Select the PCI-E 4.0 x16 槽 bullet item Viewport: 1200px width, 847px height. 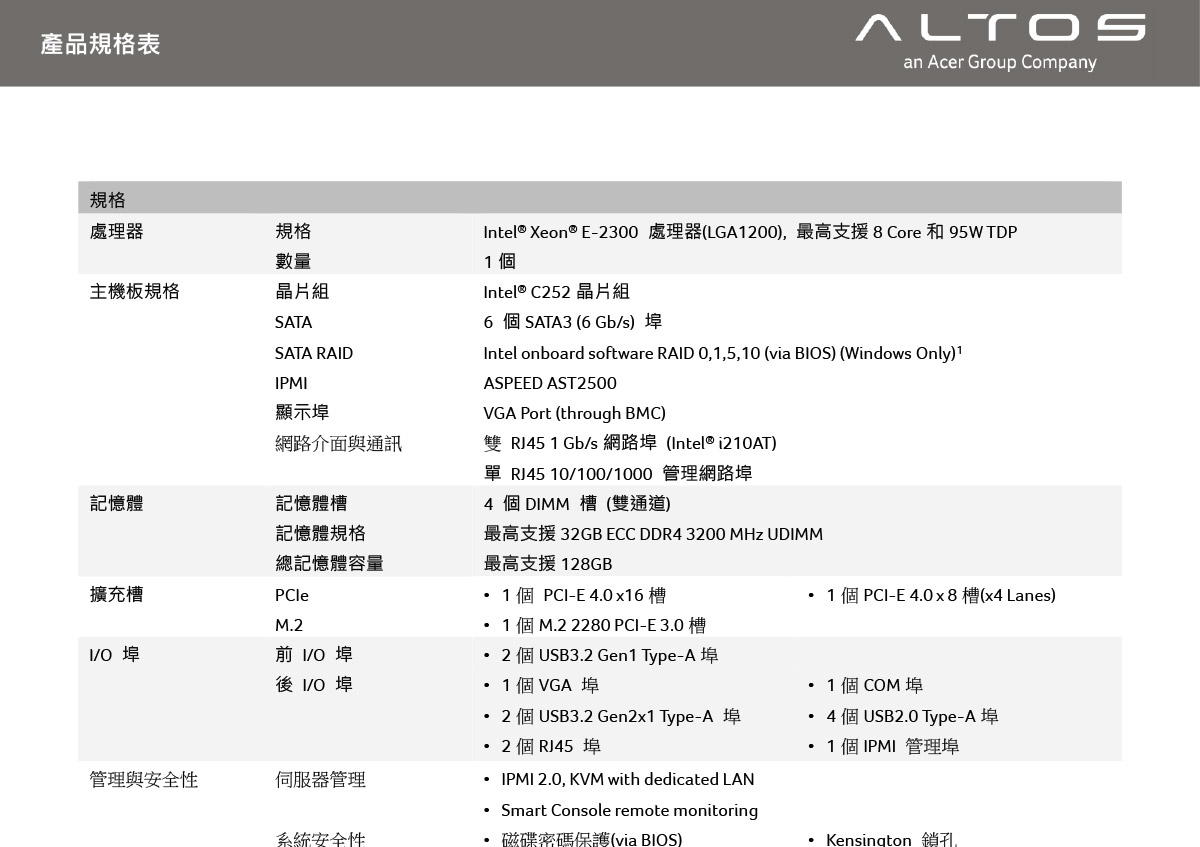tap(583, 596)
